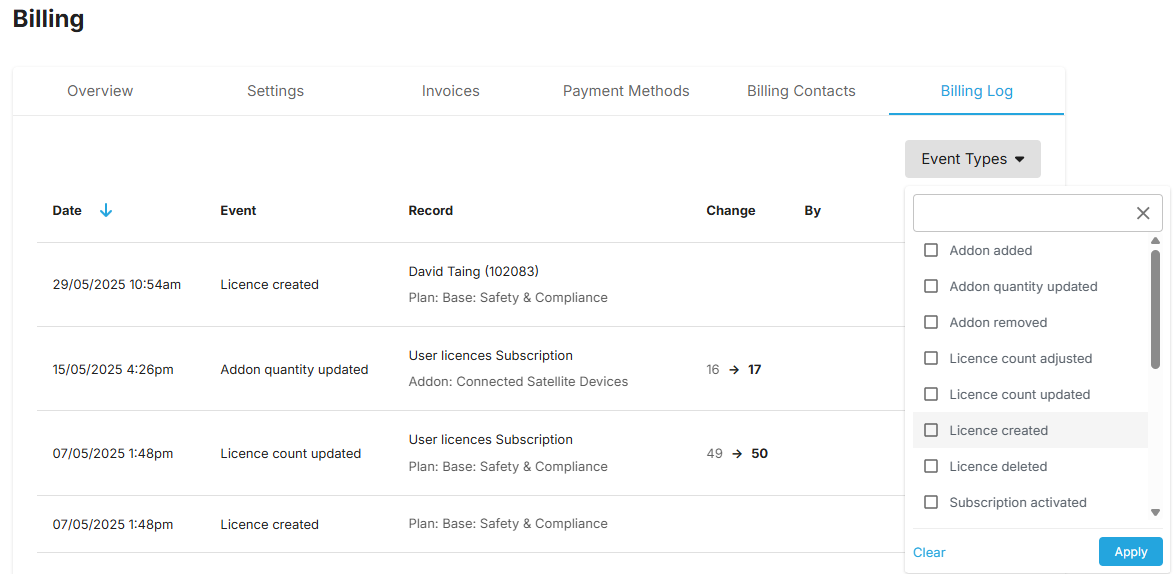Enable the Licence deleted filter checkbox

[x=931, y=466]
